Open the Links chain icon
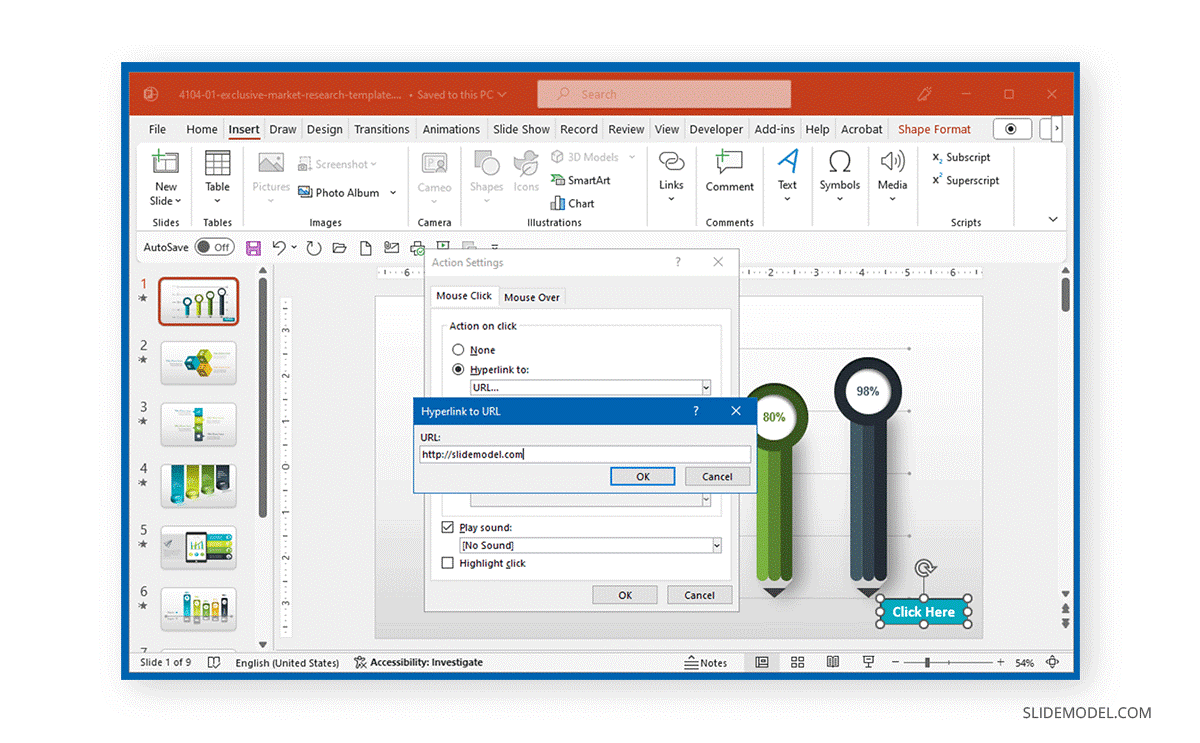1200x743 pixels. 671,162
